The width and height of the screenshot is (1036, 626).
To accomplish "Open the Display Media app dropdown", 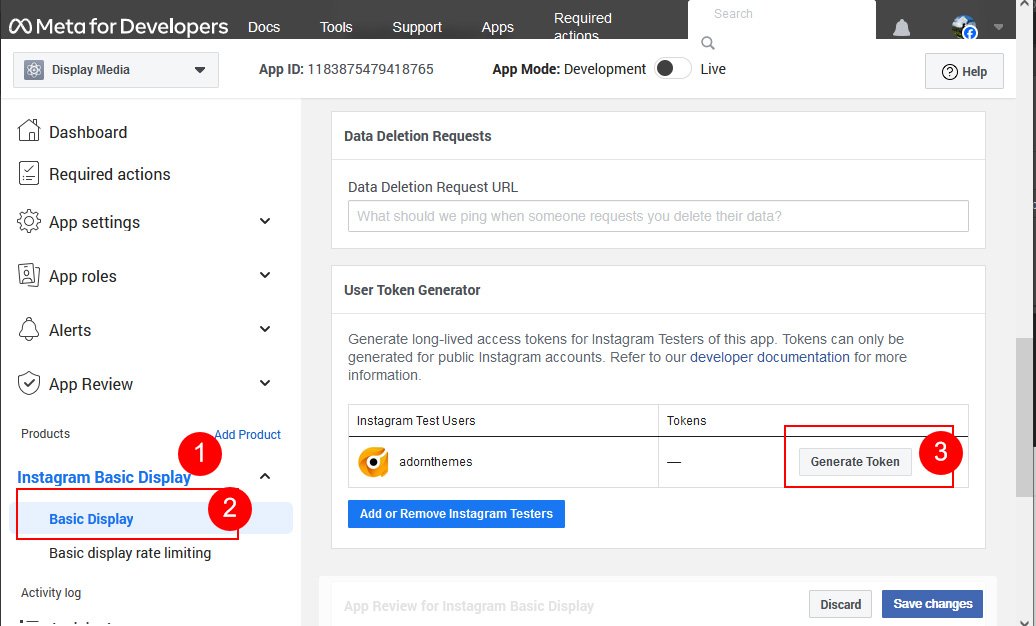I will click(x=199, y=70).
